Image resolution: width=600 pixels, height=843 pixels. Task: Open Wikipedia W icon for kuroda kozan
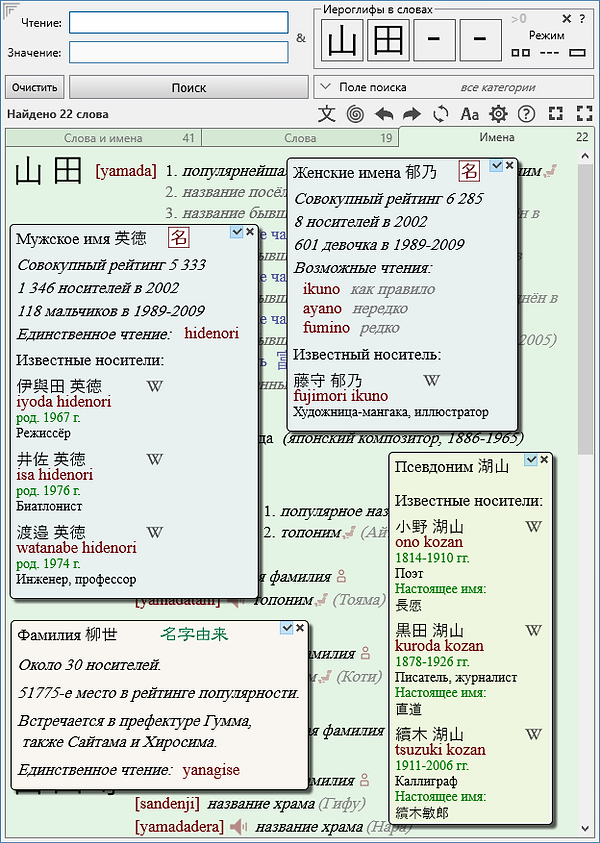pos(533,630)
